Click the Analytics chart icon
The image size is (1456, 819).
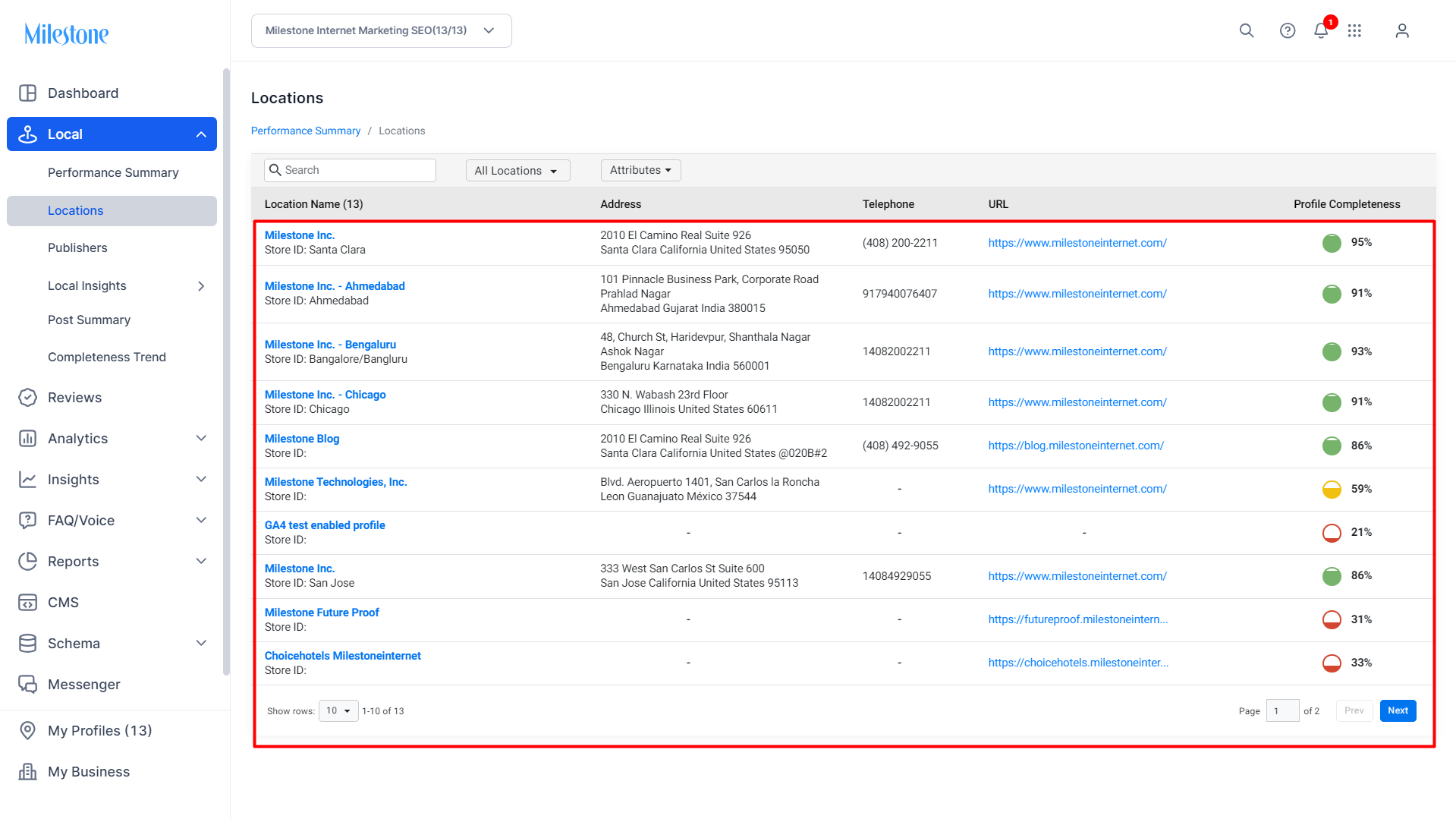pos(28,439)
